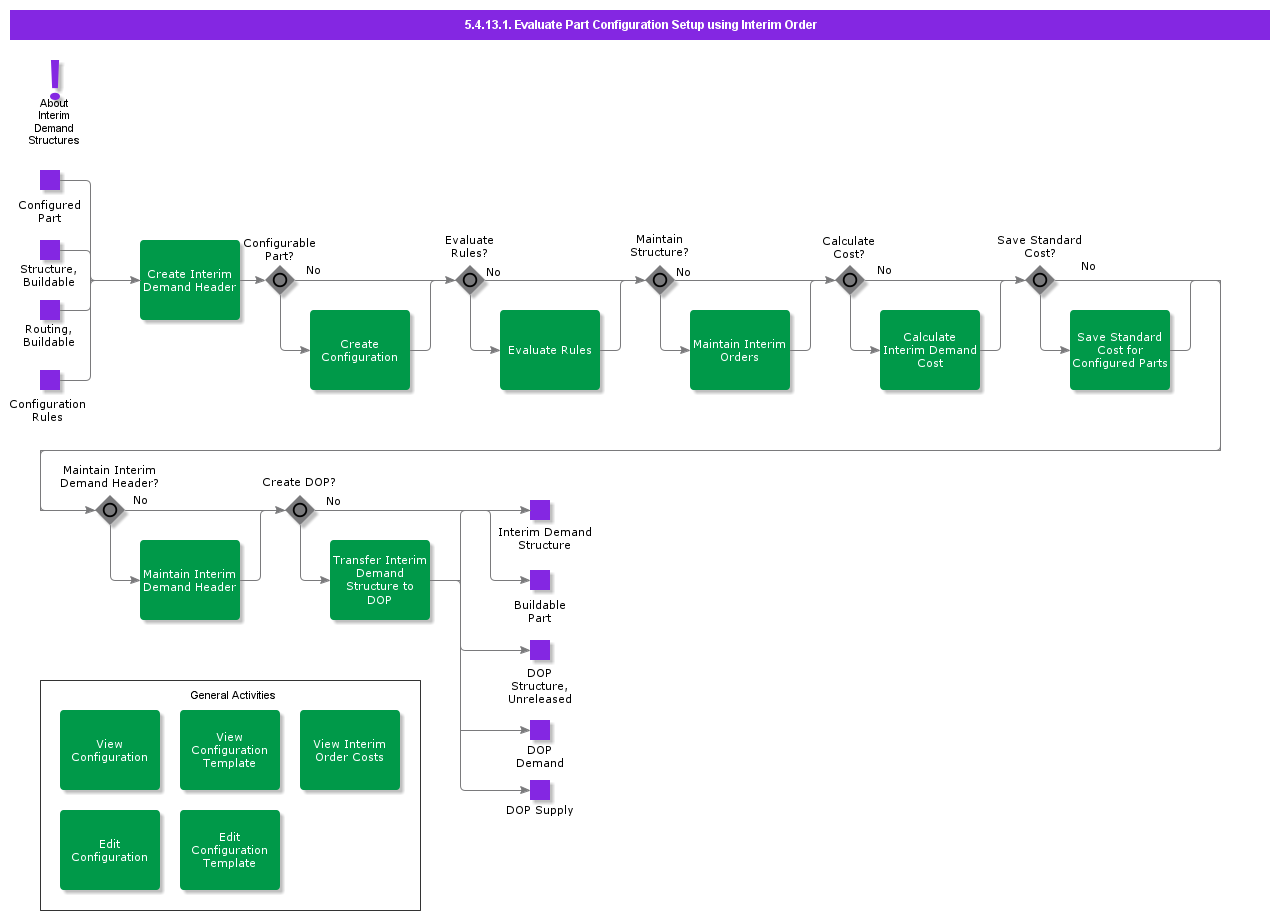Toggle the Create DOP decision diamond
Viewport: 1280px width, 920px height.
[x=300, y=510]
